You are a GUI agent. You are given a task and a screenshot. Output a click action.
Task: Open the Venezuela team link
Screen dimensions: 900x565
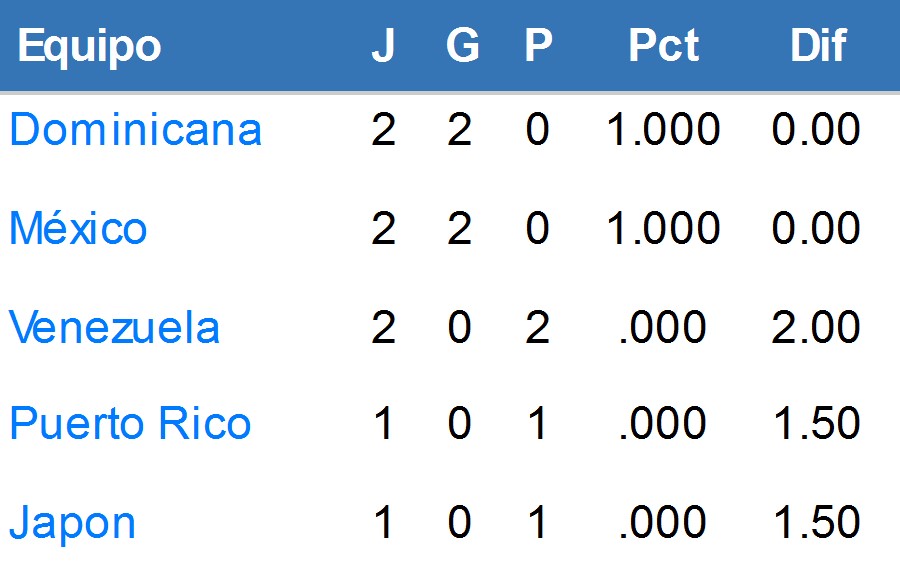point(114,327)
